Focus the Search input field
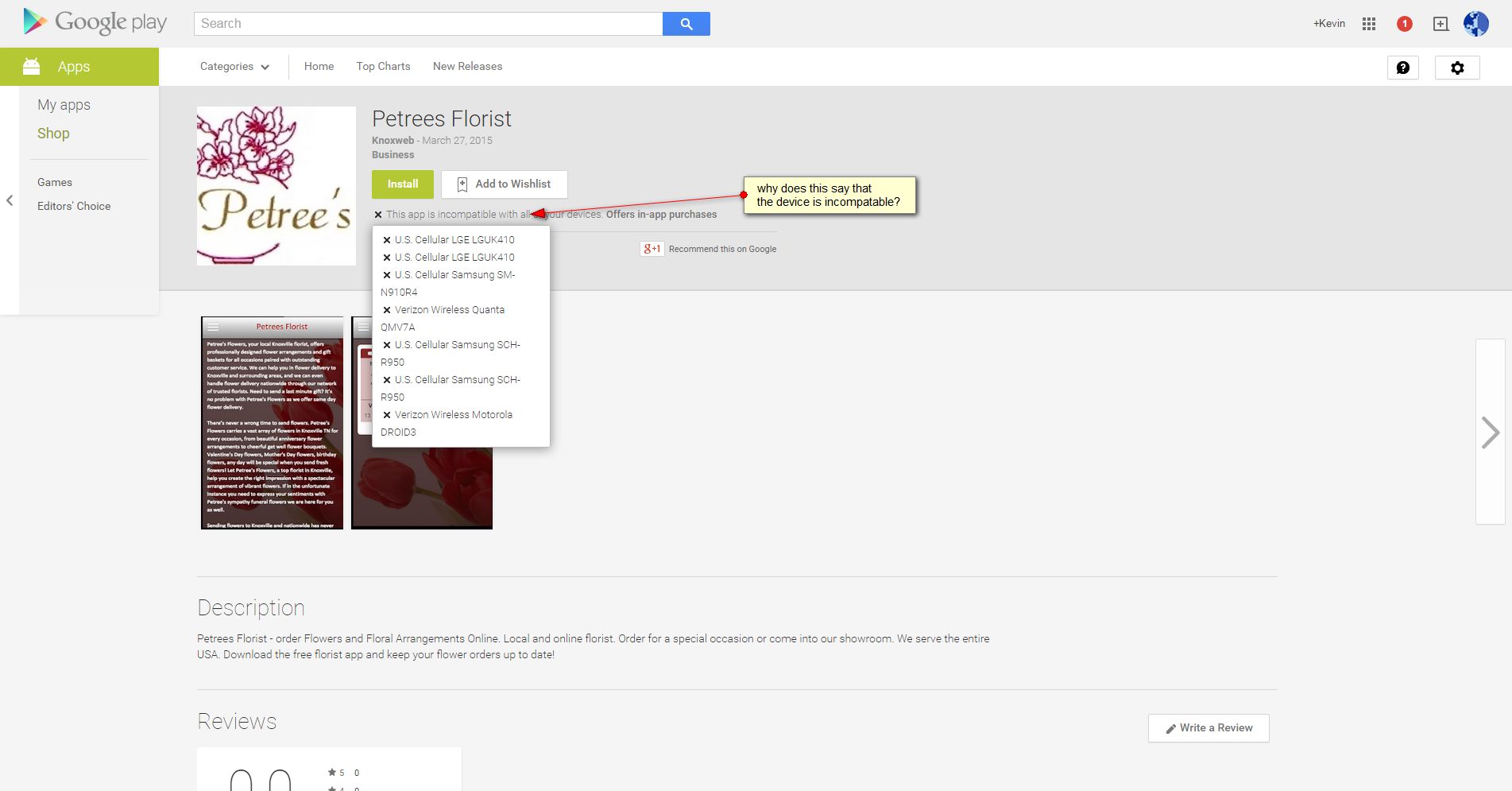 pyautogui.click(x=428, y=24)
